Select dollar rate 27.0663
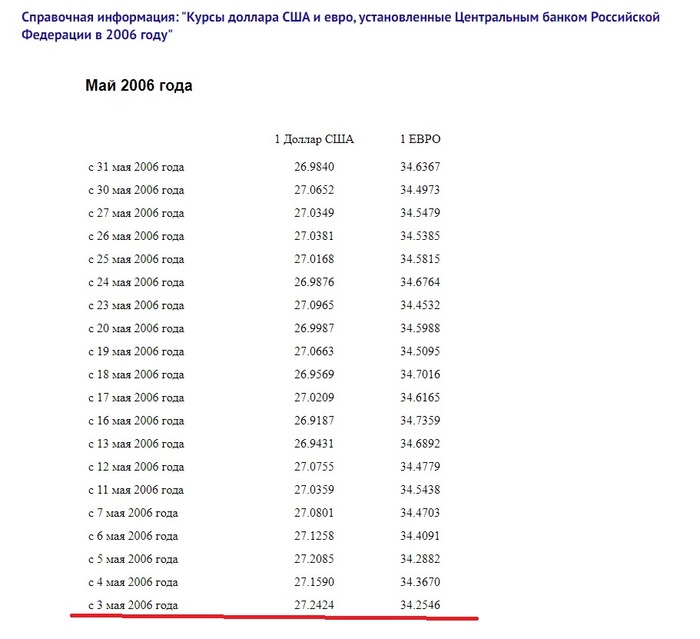 pyautogui.click(x=314, y=352)
